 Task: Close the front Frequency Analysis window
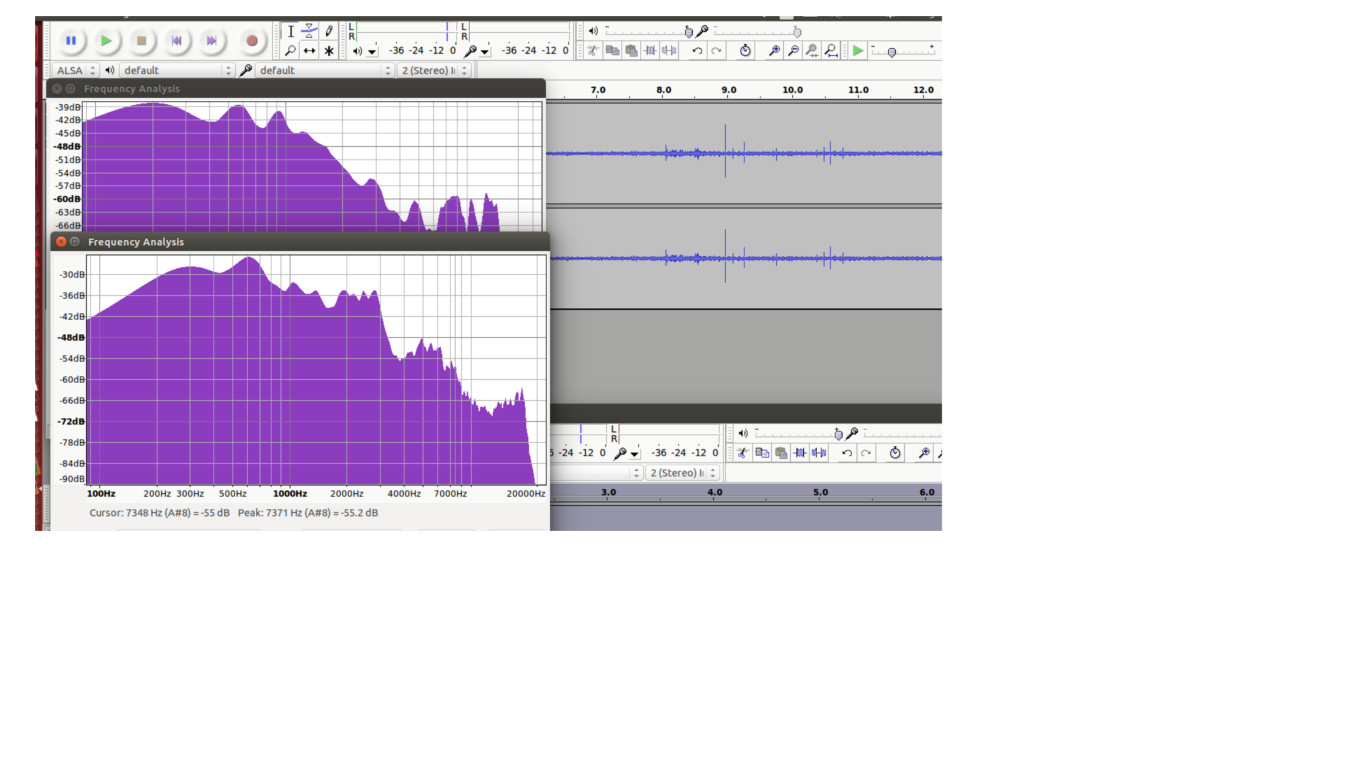point(61,242)
